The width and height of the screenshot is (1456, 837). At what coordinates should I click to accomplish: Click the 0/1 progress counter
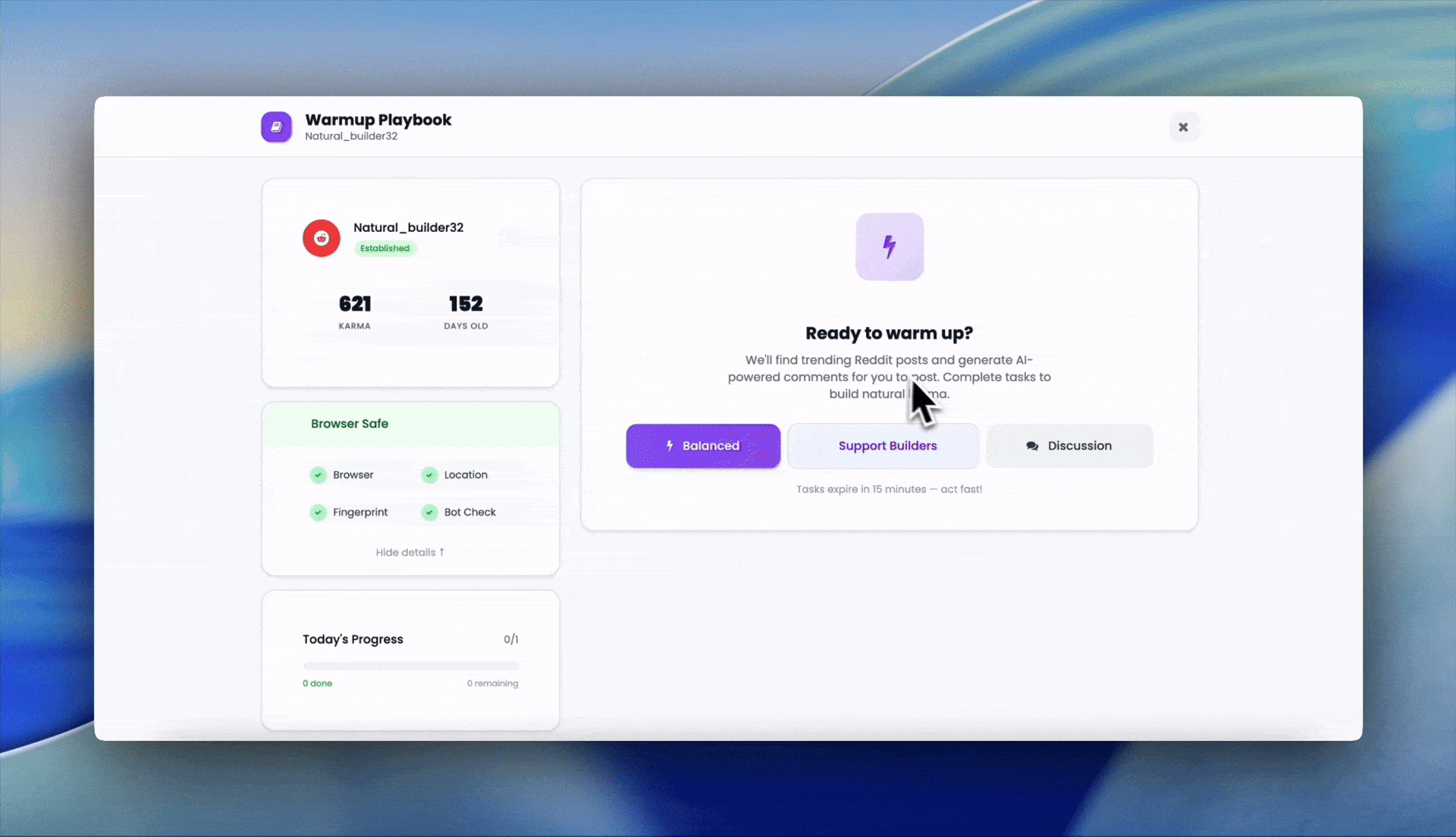(511, 639)
